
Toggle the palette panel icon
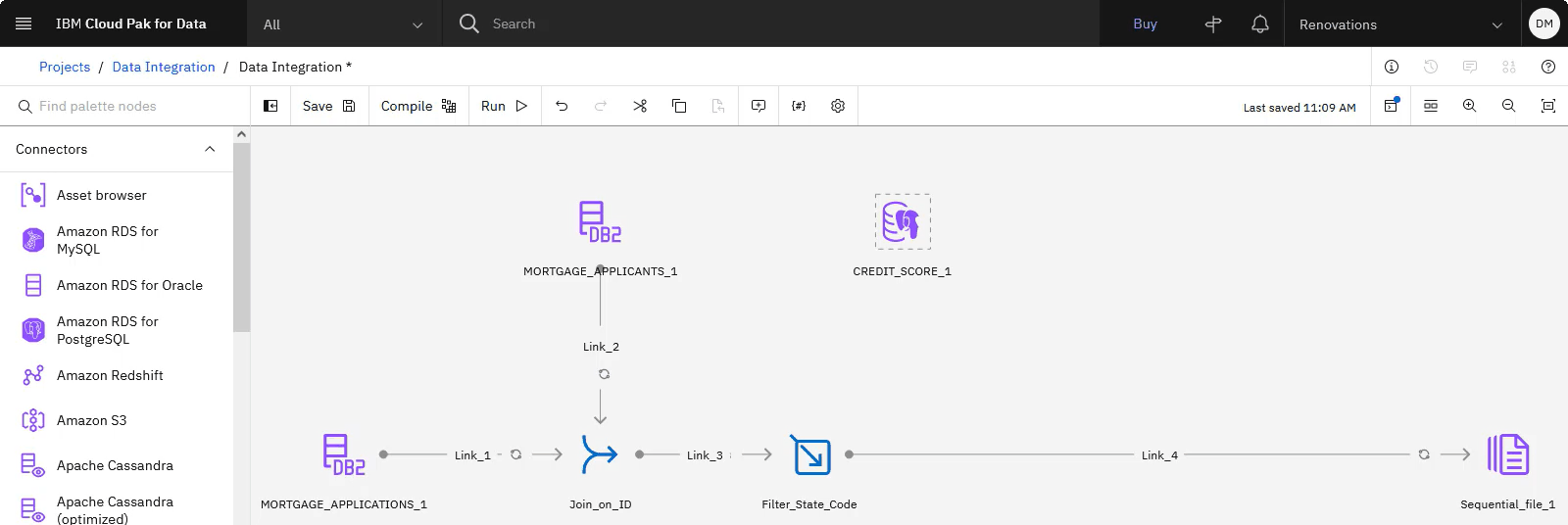click(x=270, y=106)
